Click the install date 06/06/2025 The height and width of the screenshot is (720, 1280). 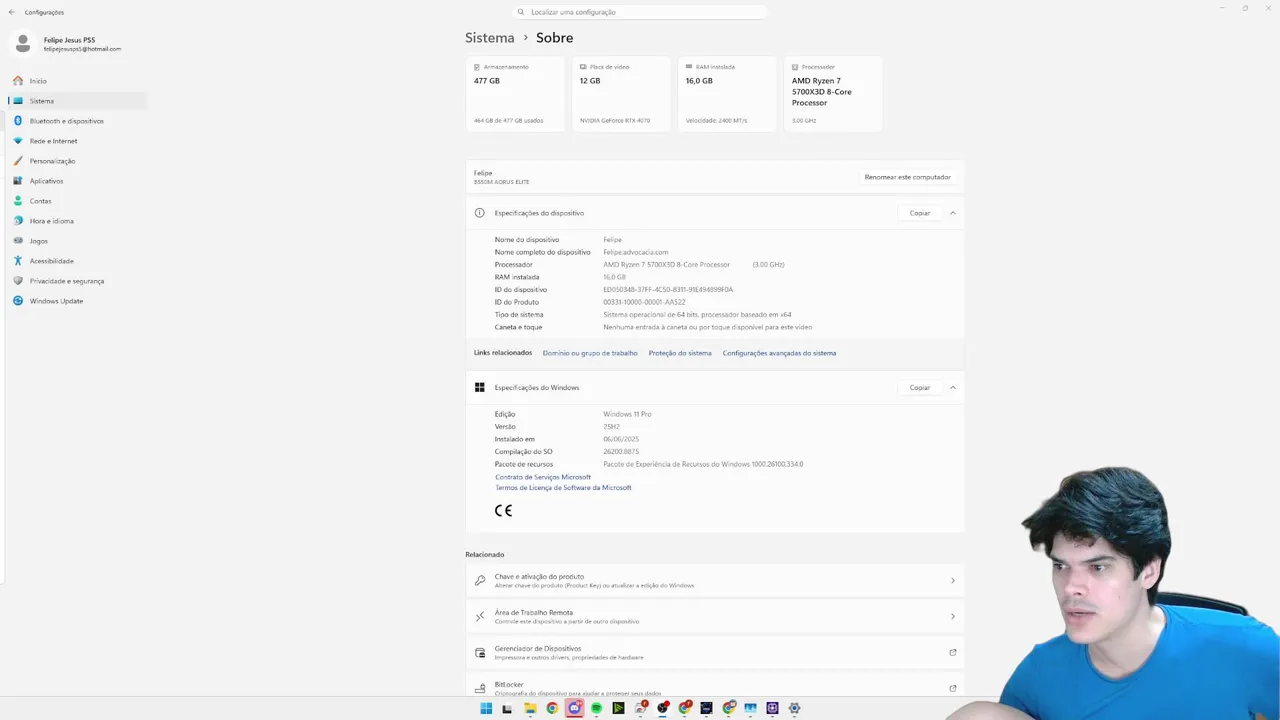[x=621, y=439]
